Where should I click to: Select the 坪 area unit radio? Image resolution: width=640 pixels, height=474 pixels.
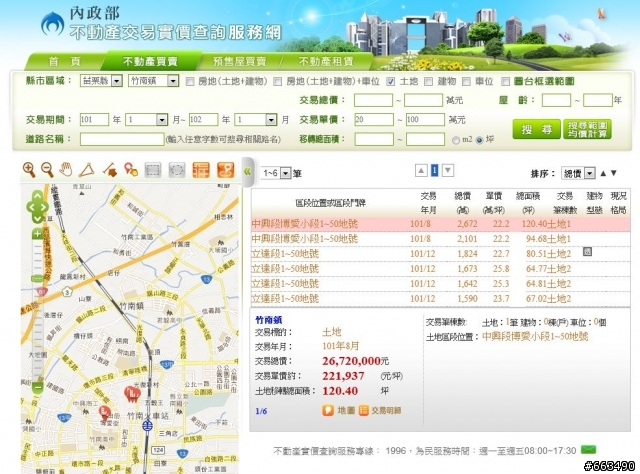click(479, 140)
